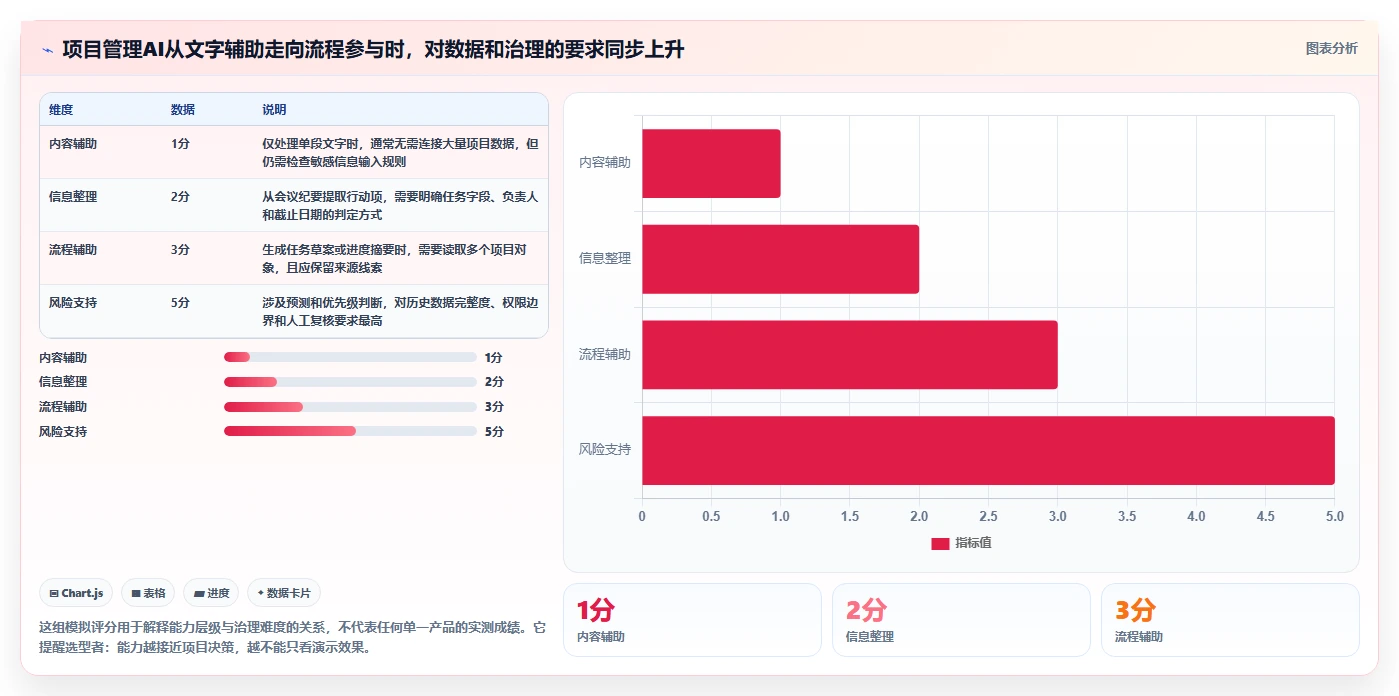Click the 风险支持 y-axis label on the chart
The image size is (1399, 696).
pyautogui.click(x=605, y=450)
